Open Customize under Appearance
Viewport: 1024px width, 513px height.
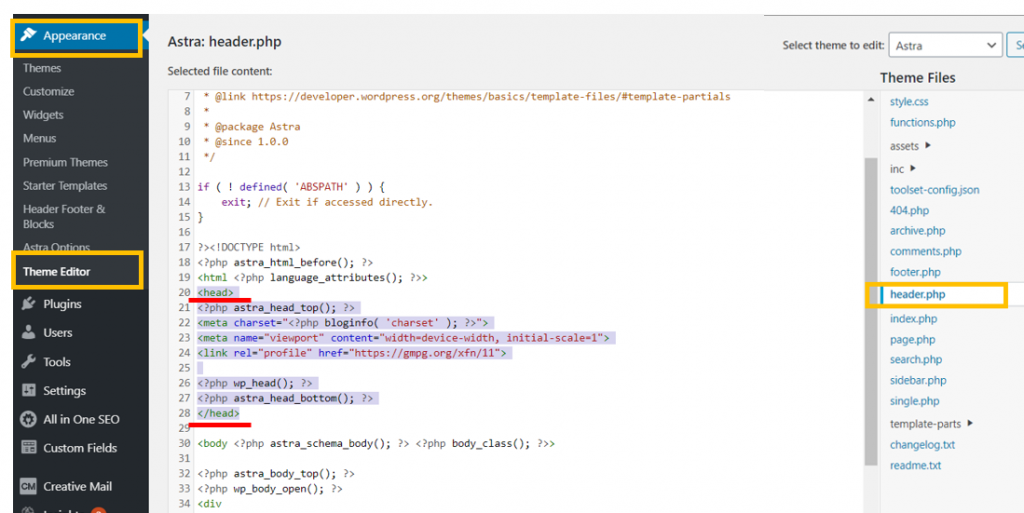coord(48,92)
